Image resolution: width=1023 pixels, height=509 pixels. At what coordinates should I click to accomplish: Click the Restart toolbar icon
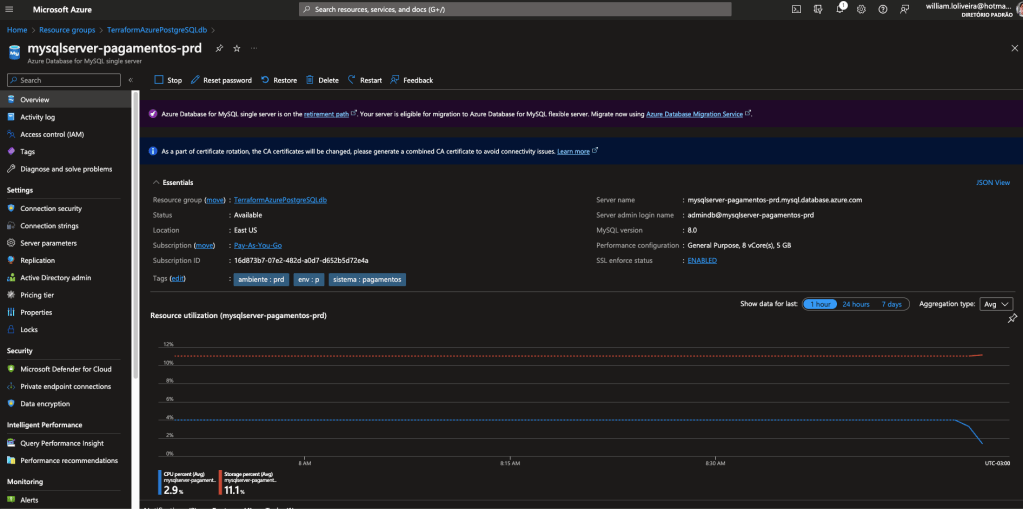click(x=352, y=80)
